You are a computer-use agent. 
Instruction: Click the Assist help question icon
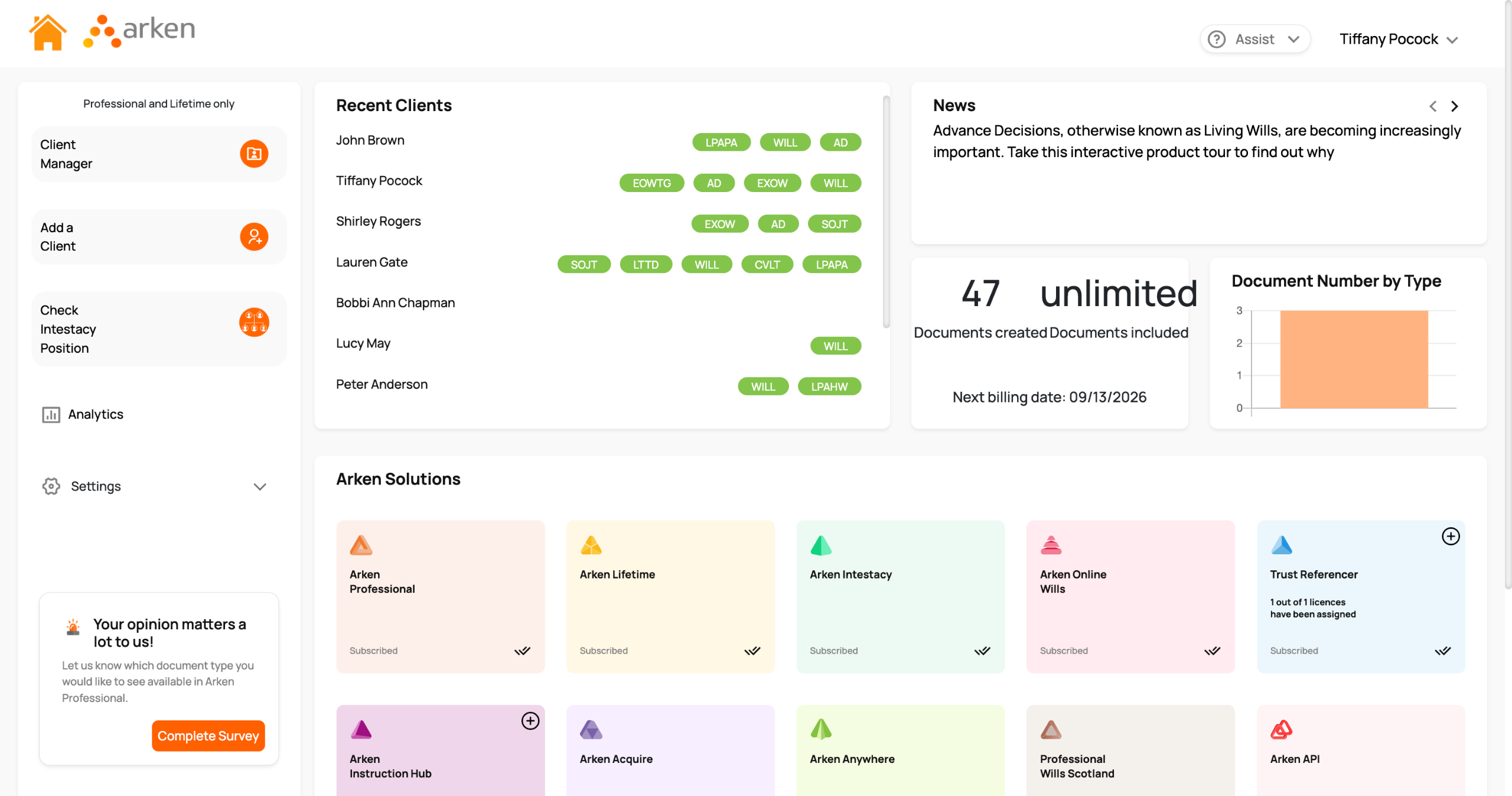pos(1217,39)
